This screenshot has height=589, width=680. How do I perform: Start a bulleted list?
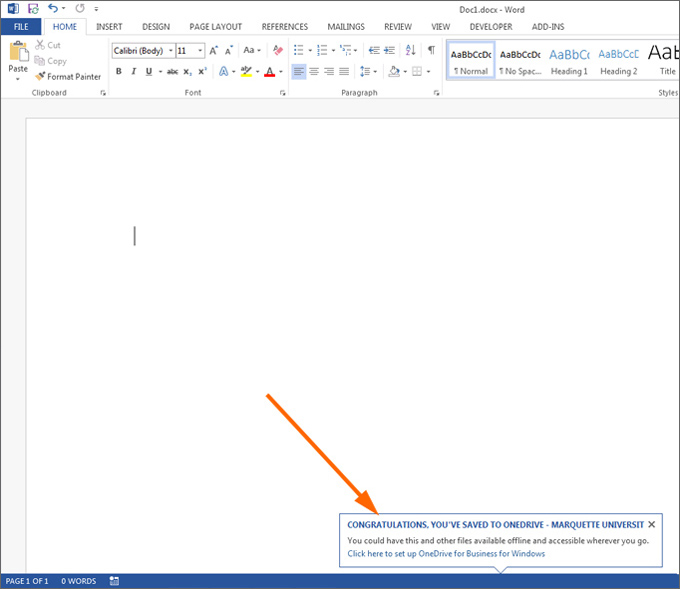pos(299,50)
